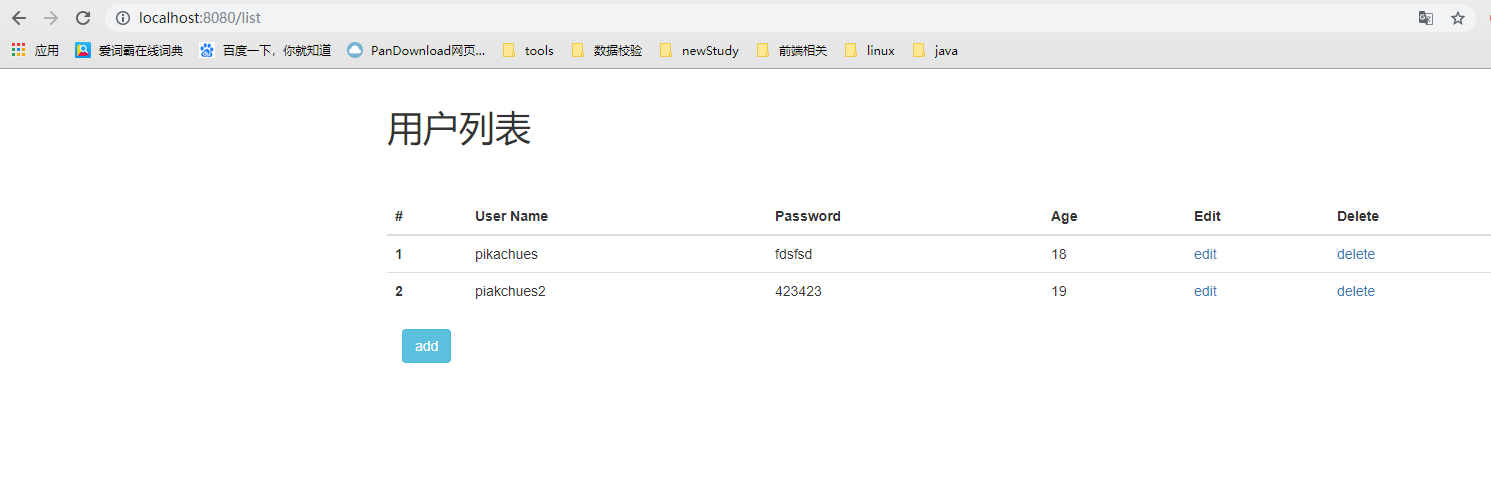Reload the current page
This screenshot has height=482, width=1491.
pyautogui.click(x=83, y=18)
